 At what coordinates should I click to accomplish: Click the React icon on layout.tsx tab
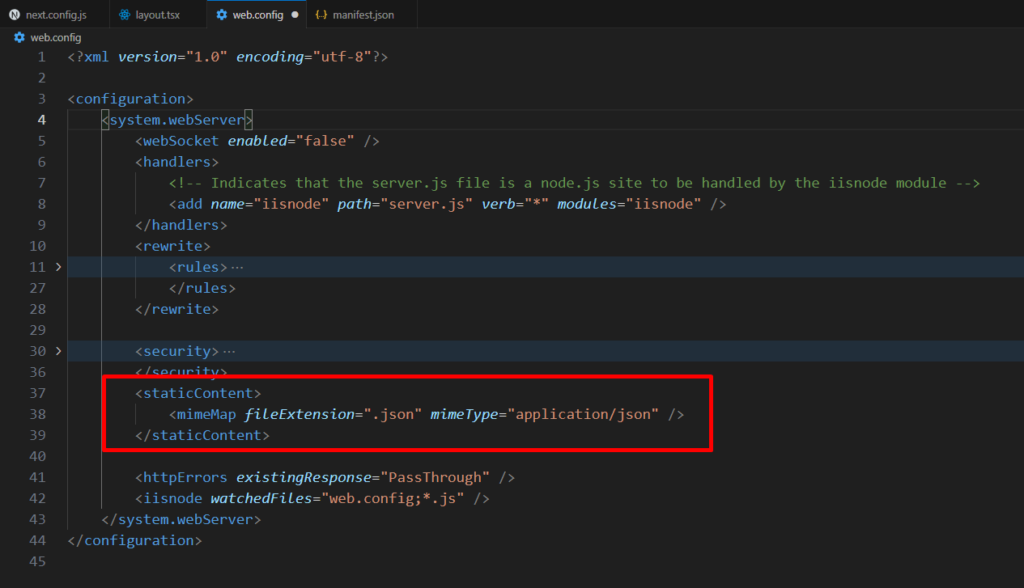pos(123,14)
